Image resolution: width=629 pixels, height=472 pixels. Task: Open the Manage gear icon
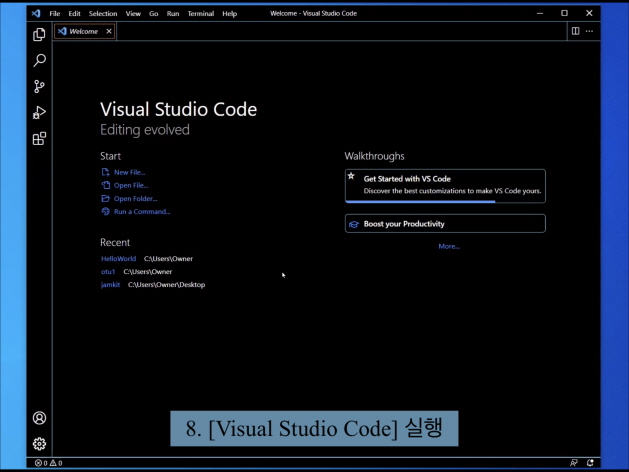click(x=39, y=444)
